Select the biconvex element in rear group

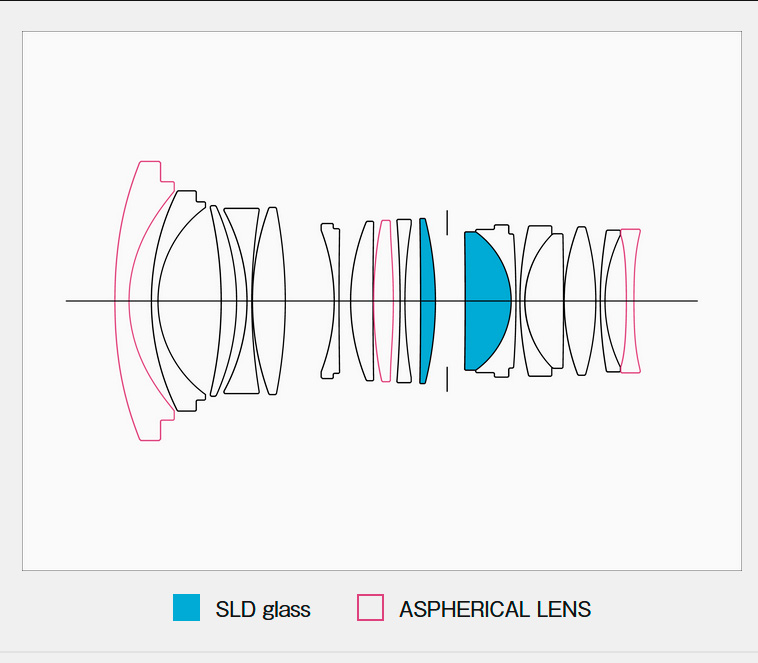click(x=580, y=301)
